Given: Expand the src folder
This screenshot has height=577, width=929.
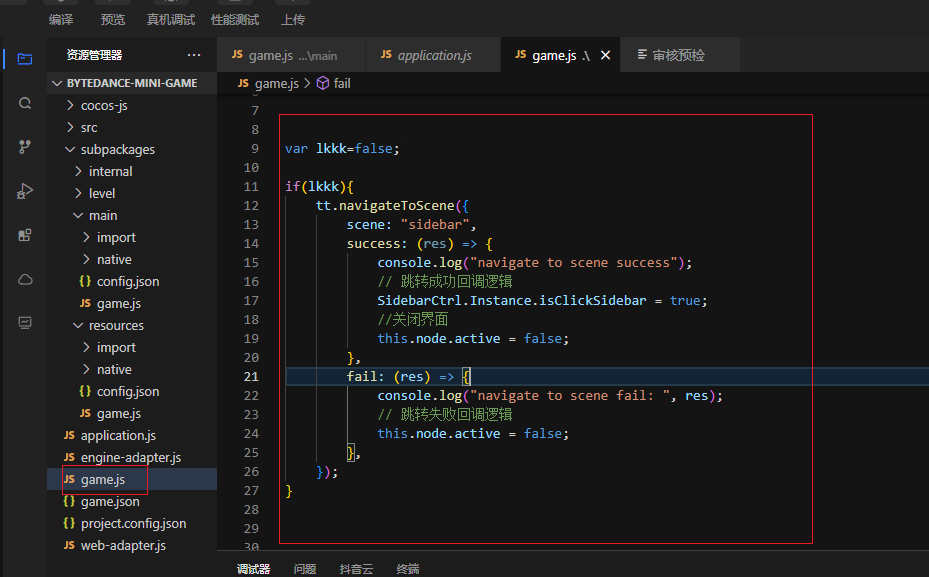Looking at the screenshot, I should pos(89,127).
